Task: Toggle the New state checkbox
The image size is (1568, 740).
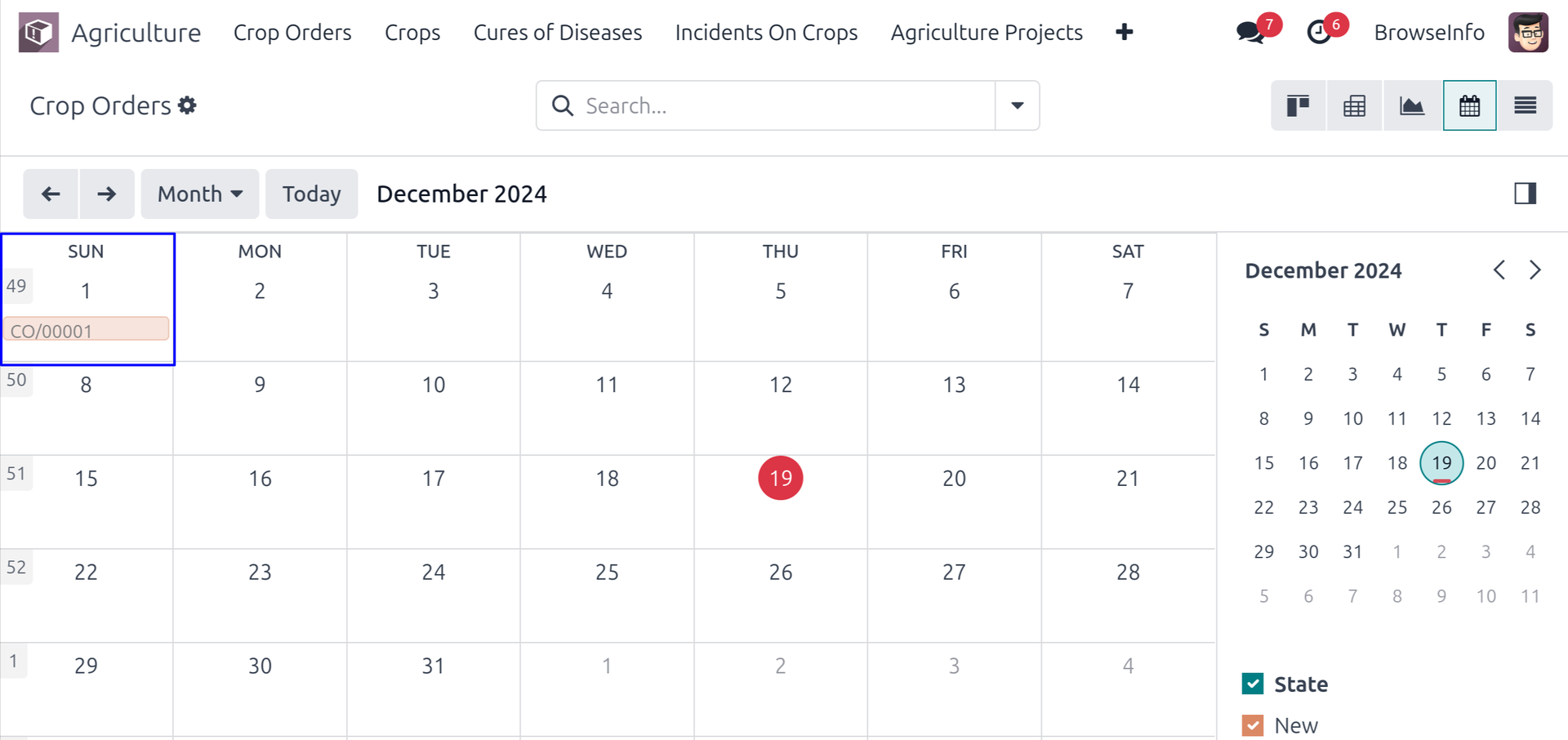Action: coord(1253,725)
